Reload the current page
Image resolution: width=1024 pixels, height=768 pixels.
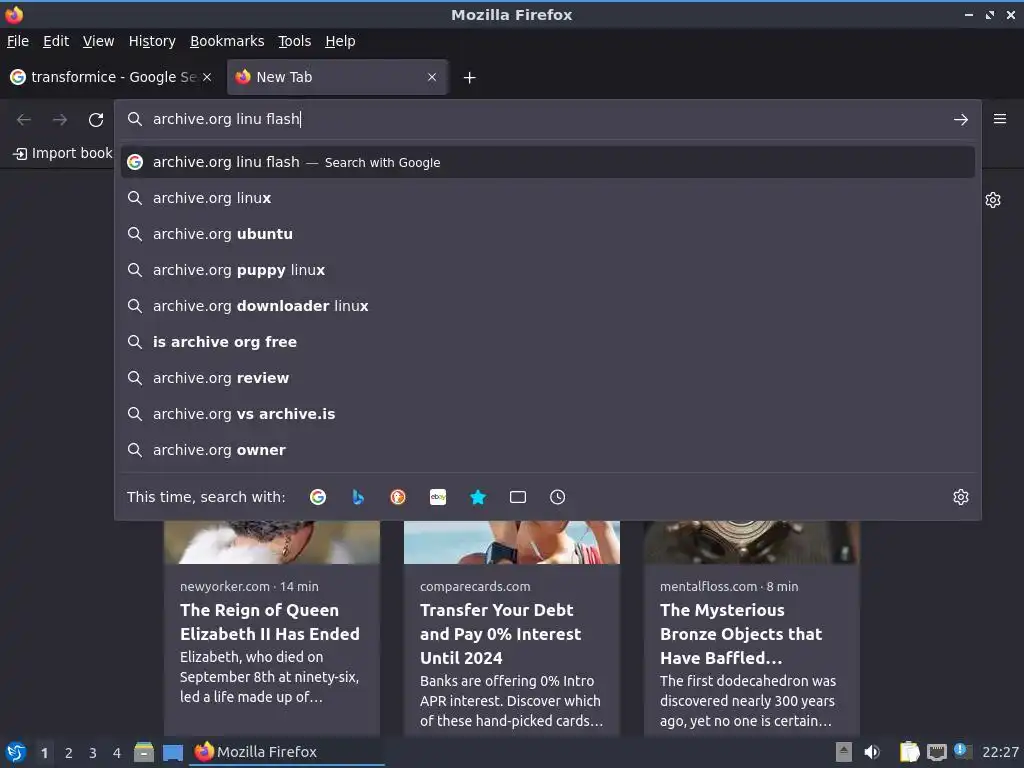96,120
